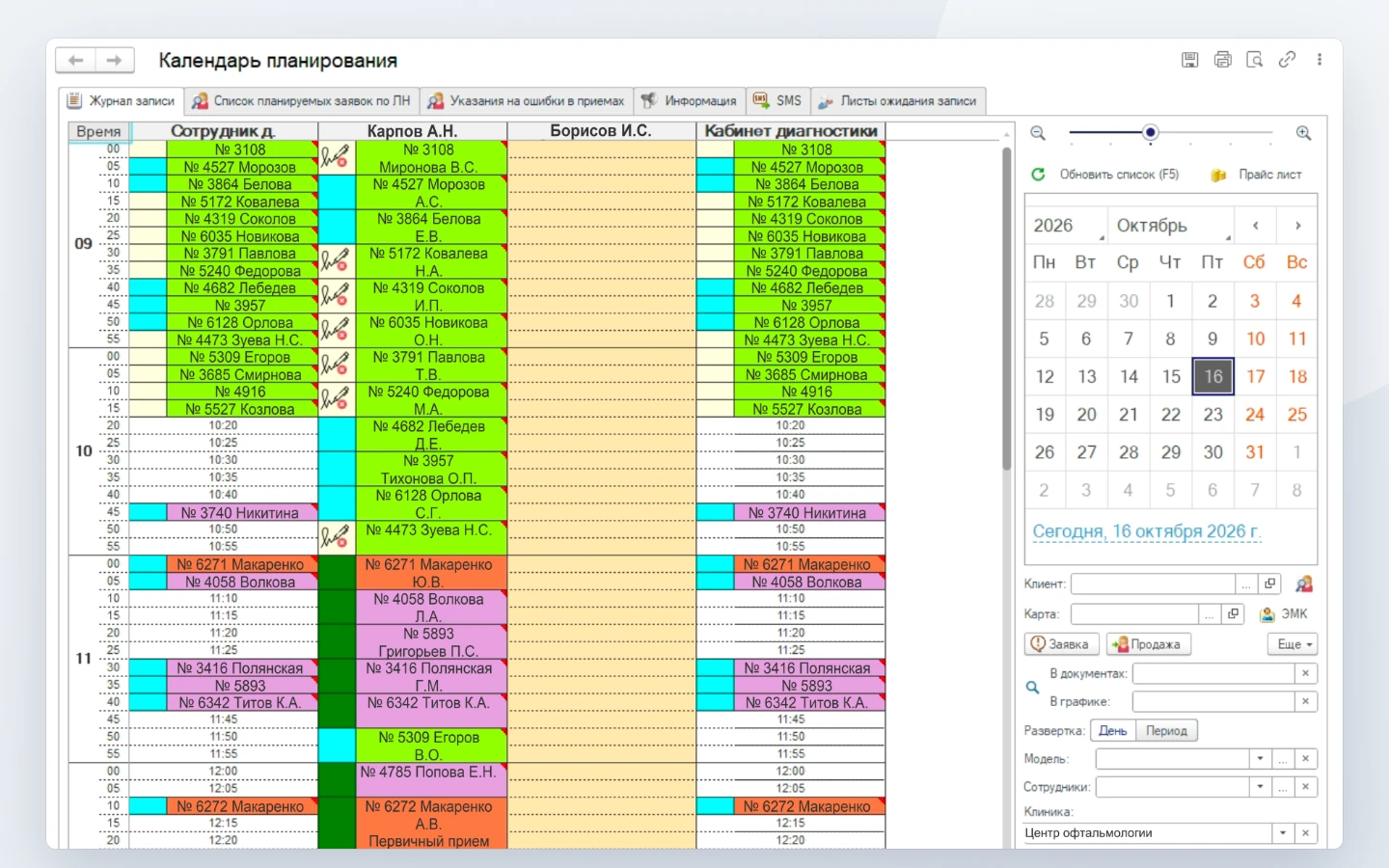
Task: Click Обновить список (F5)
Action: click(x=1105, y=175)
